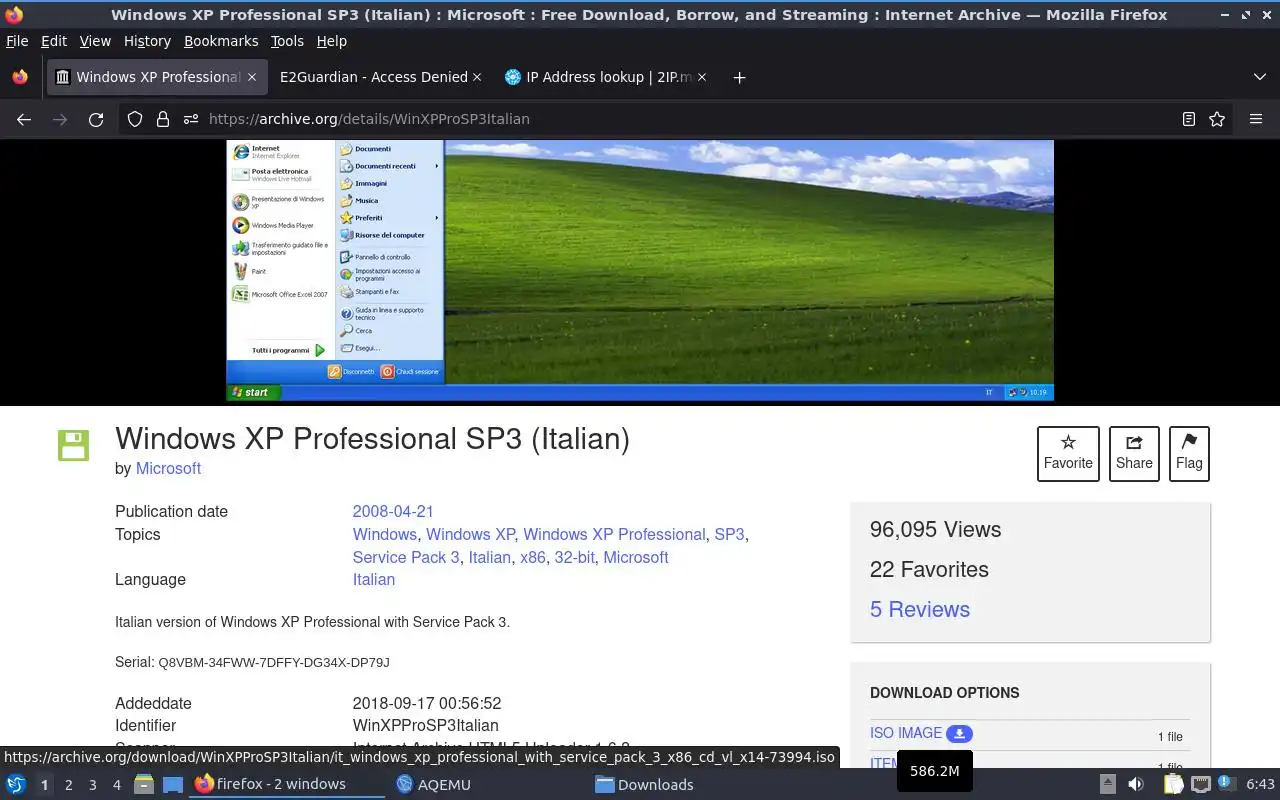Share this item

click(x=1134, y=453)
